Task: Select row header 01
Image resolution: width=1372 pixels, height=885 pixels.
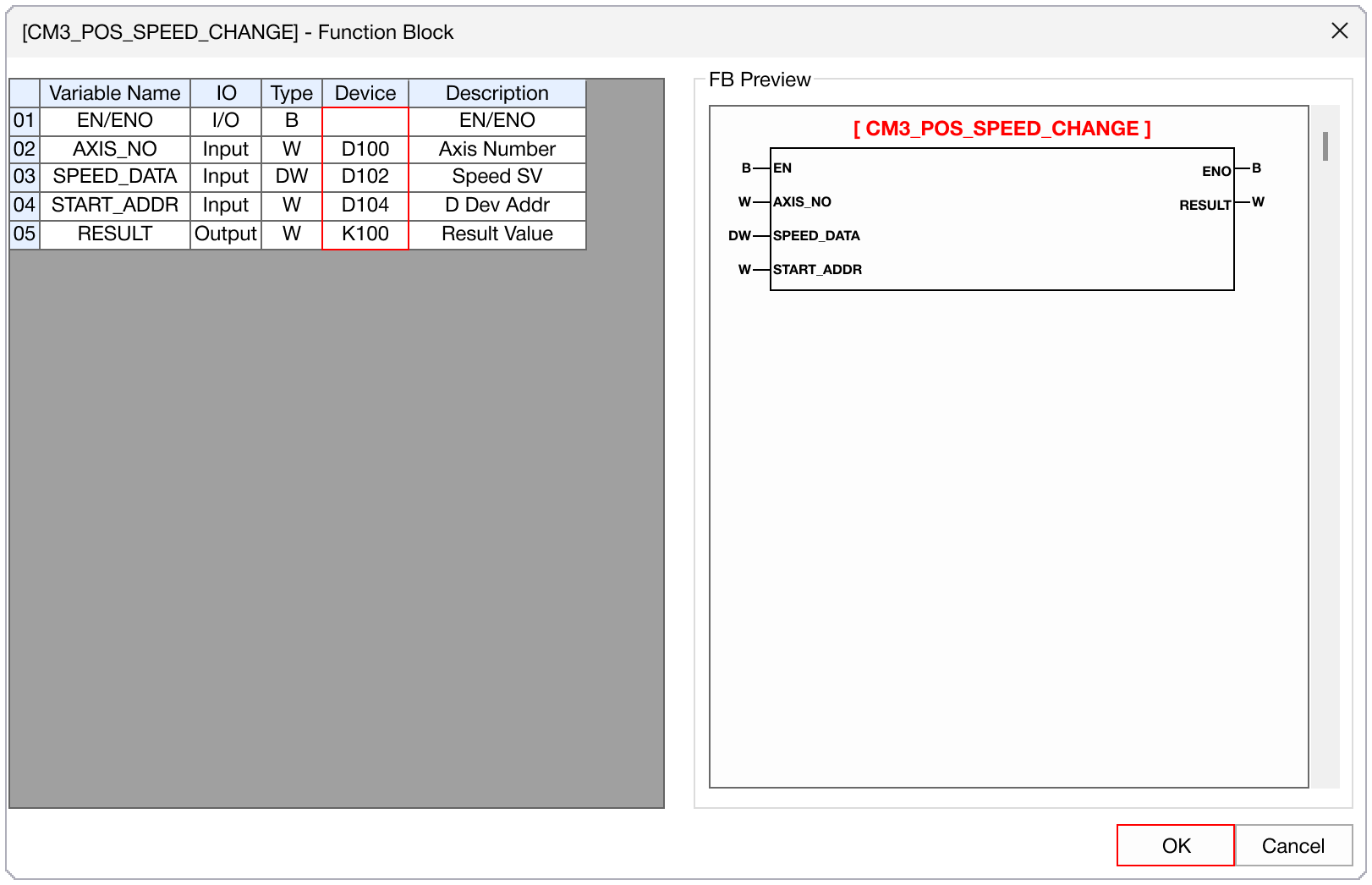Action: pyautogui.click(x=25, y=121)
